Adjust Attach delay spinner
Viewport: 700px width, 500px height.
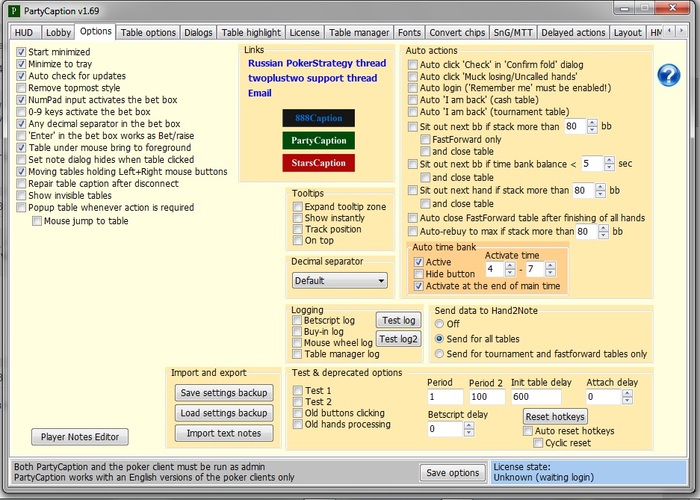coord(627,396)
